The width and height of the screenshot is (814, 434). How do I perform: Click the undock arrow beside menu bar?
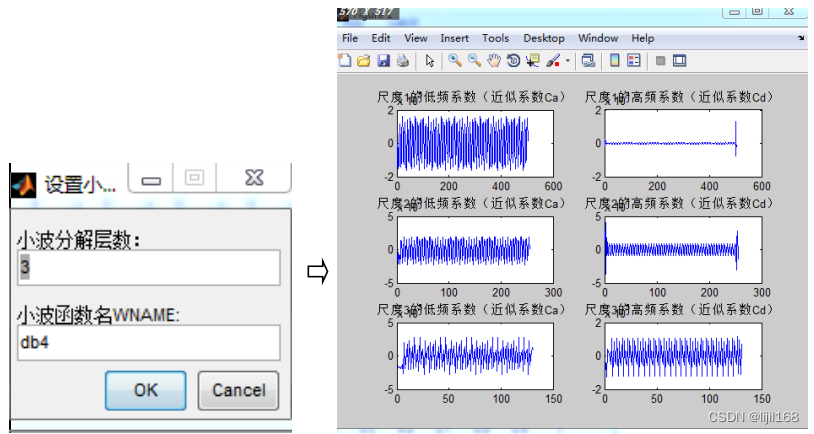point(801,38)
